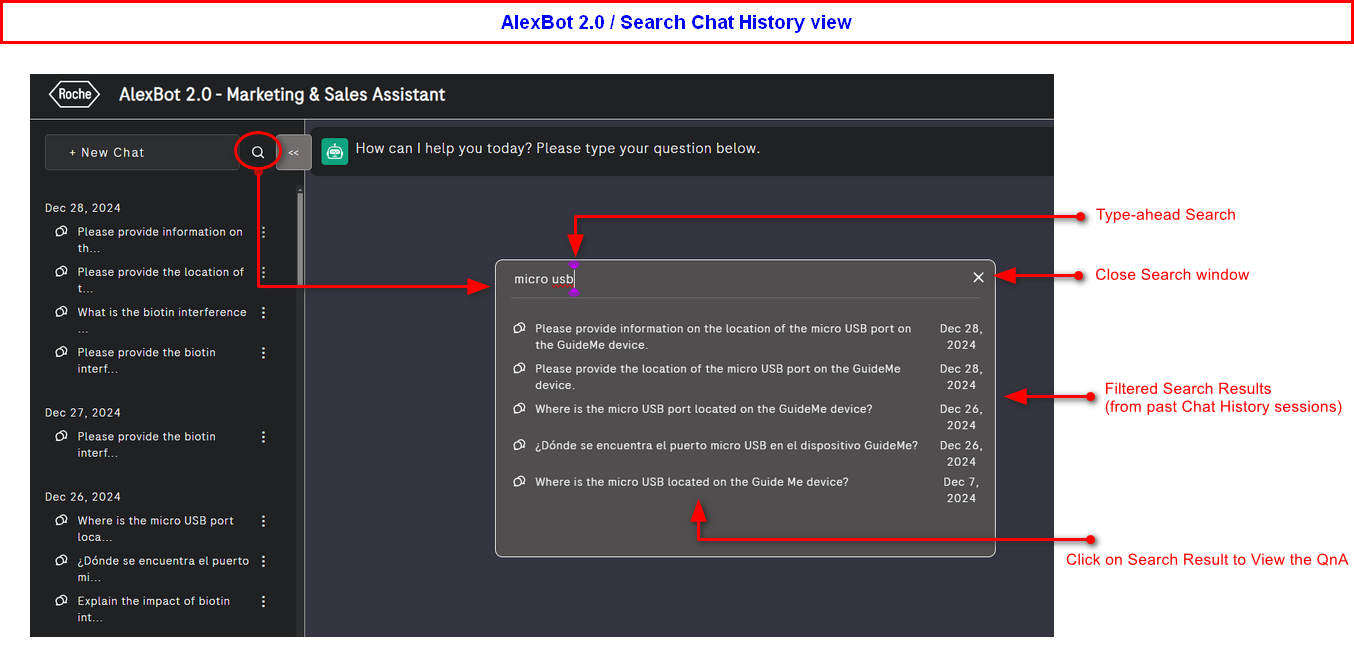The width and height of the screenshot is (1354, 665).
Task: Open options for Dec 27 'Please provide the biotin interf...' chat
Action: 264,436
